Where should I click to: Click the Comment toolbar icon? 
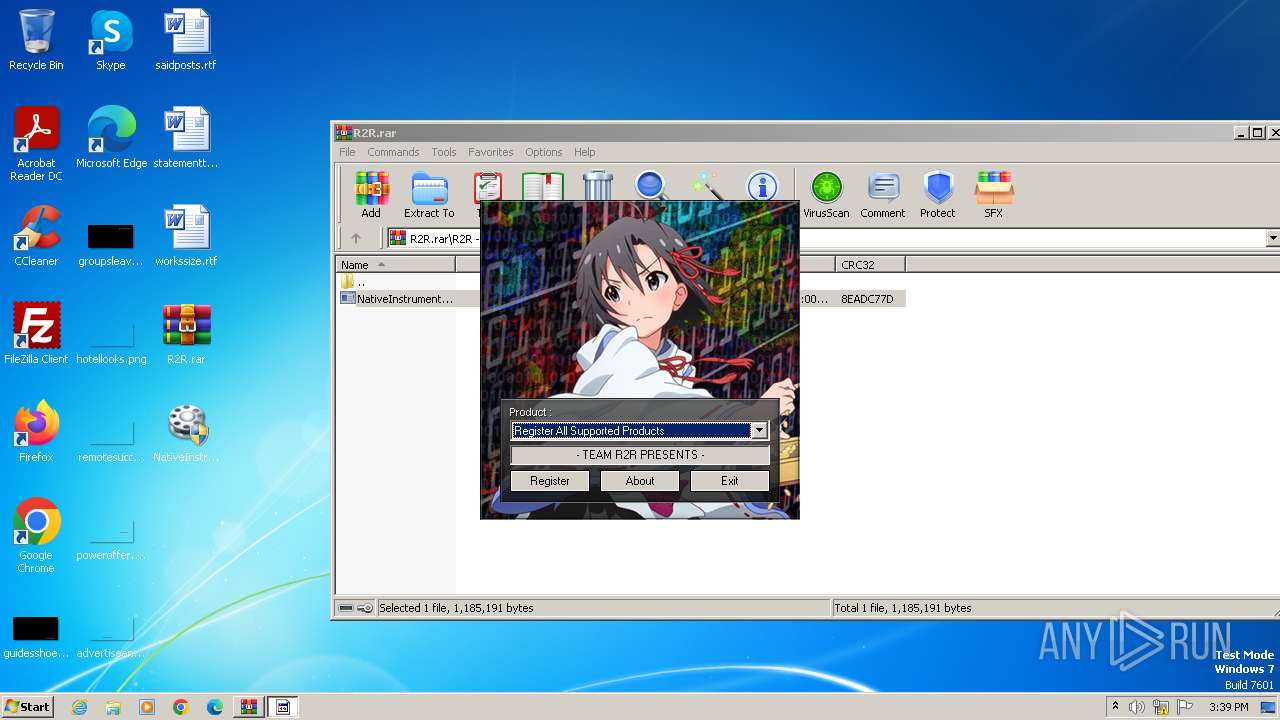pos(882,194)
